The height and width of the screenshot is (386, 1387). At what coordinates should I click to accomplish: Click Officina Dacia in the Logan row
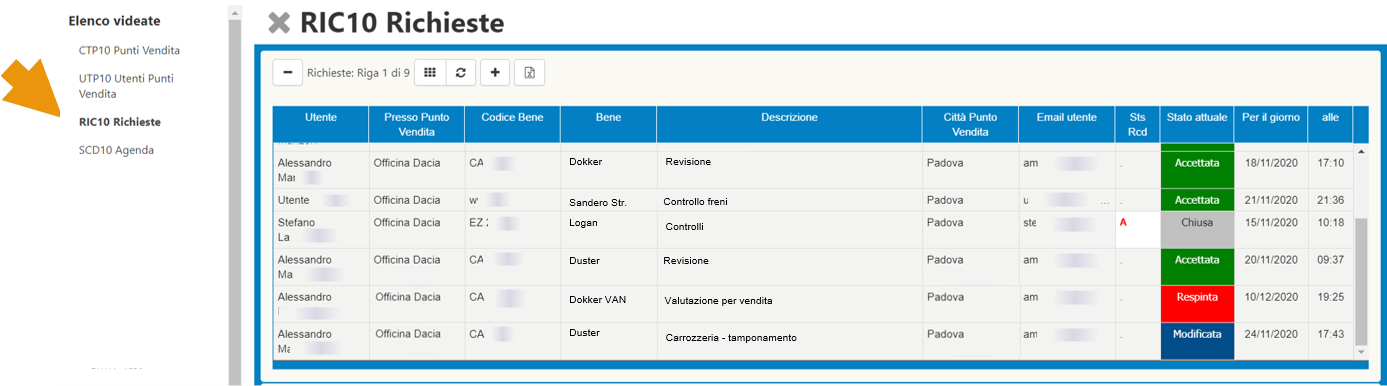coord(407,223)
